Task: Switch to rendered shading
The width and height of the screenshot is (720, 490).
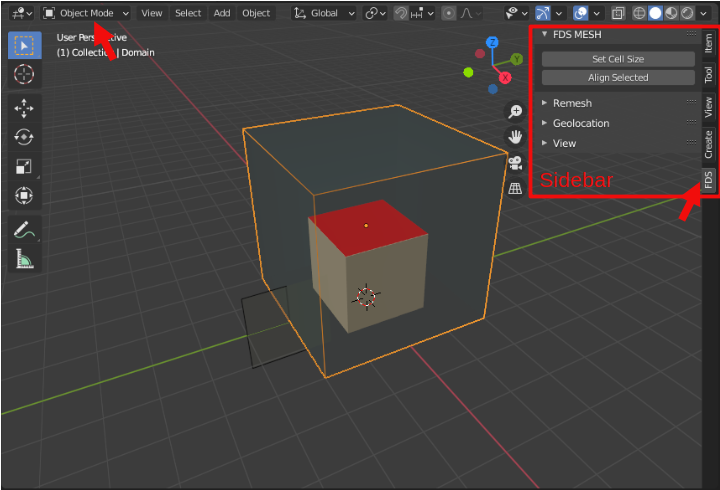Action: [687, 13]
